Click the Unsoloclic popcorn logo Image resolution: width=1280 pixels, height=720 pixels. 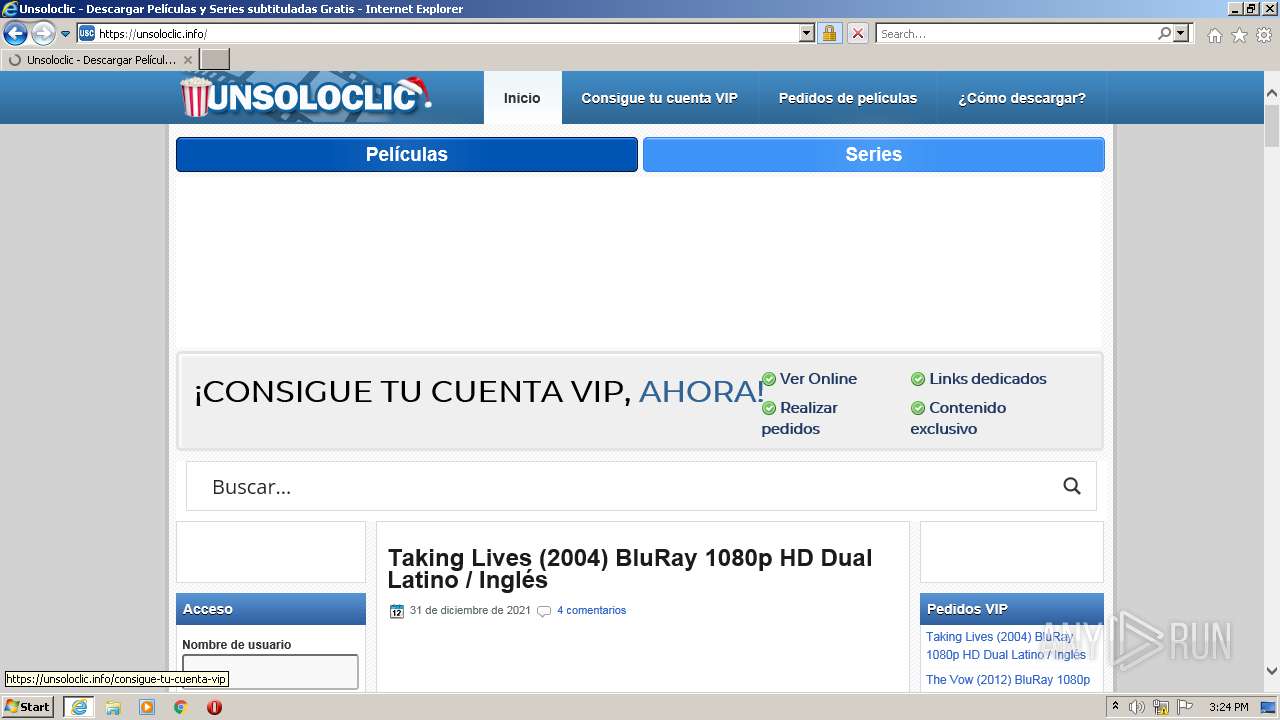pyautogui.click(x=306, y=97)
